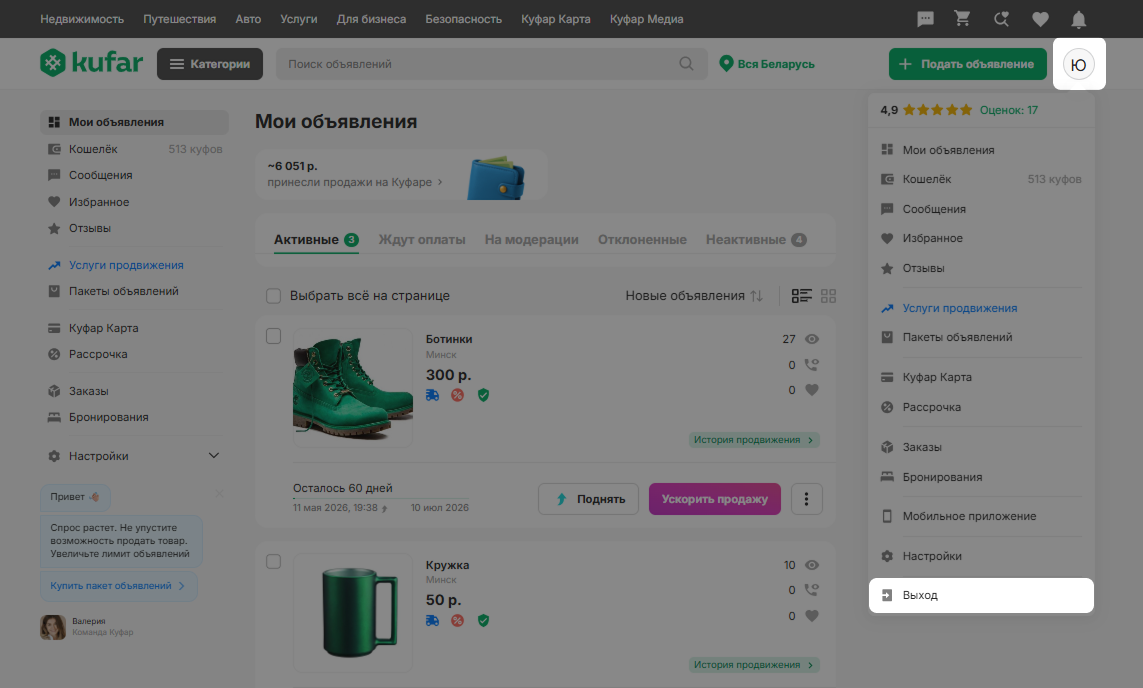Open the Вся Беларусь region selector
Screen dimensions: 1143x688
767,63
